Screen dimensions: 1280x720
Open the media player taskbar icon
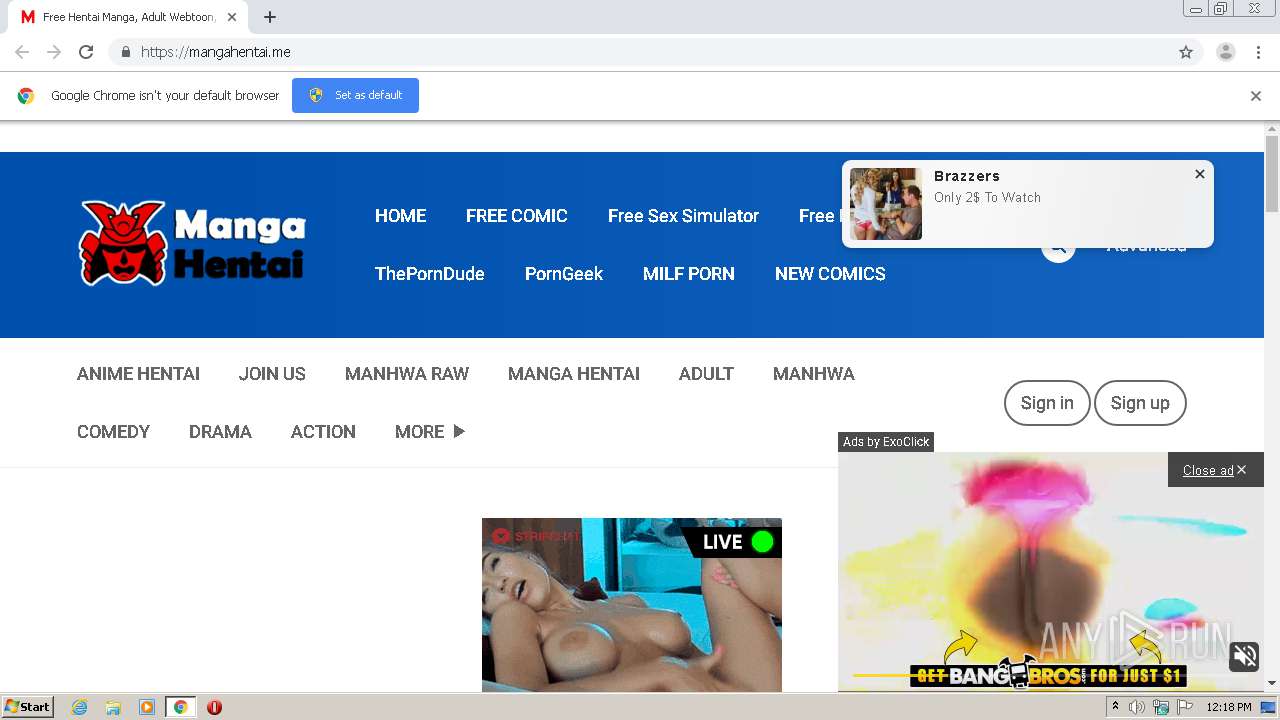click(x=147, y=707)
